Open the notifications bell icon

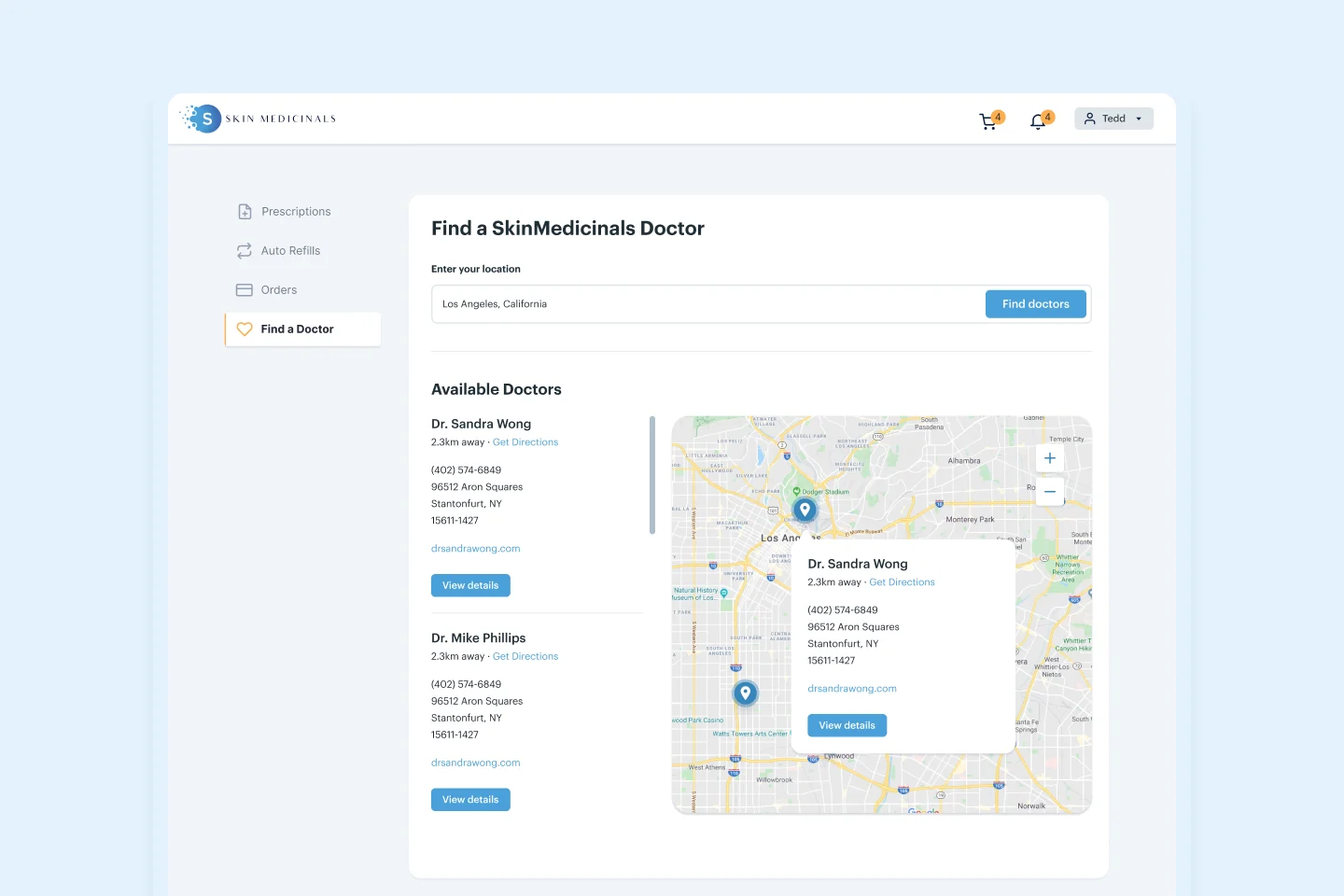1038,121
